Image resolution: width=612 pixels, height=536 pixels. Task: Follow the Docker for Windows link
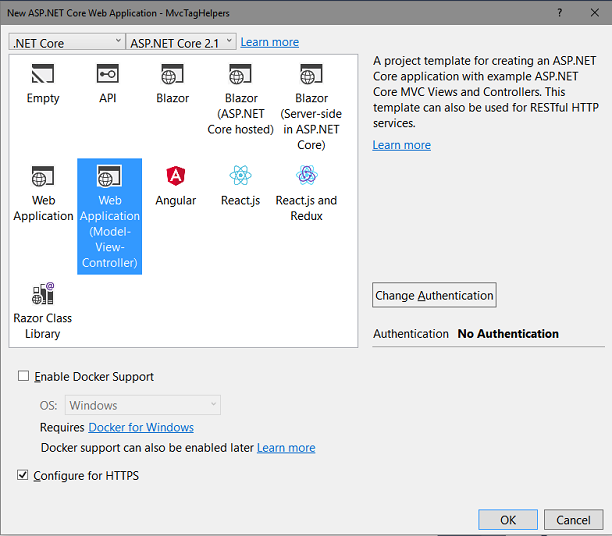pos(141,427)
